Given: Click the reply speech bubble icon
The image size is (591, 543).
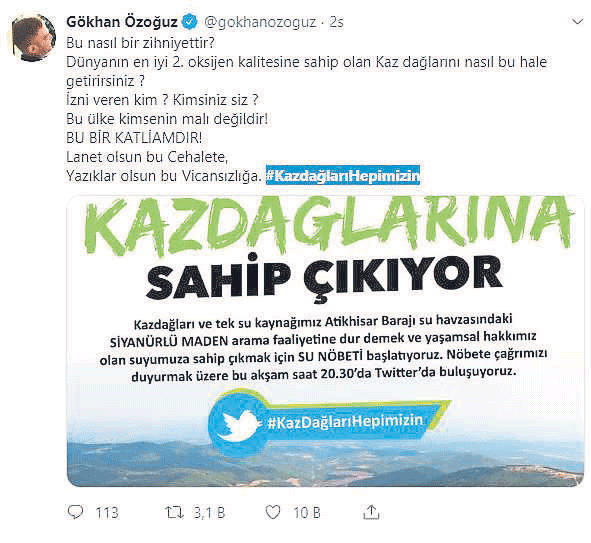Looking at the screenshot, I should point(75,512).
